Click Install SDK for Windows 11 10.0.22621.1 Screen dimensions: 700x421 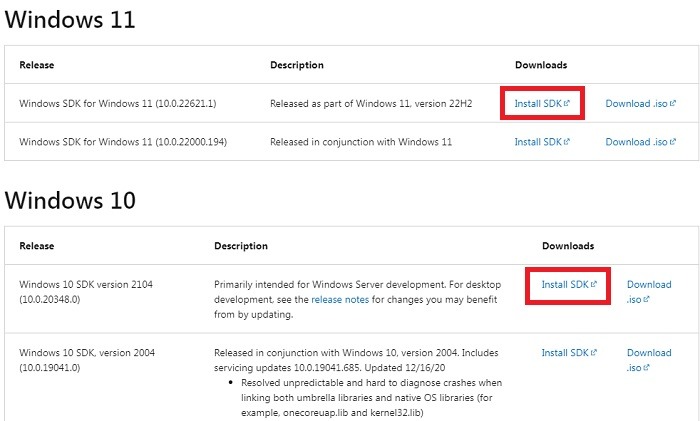tap(542, 104)
